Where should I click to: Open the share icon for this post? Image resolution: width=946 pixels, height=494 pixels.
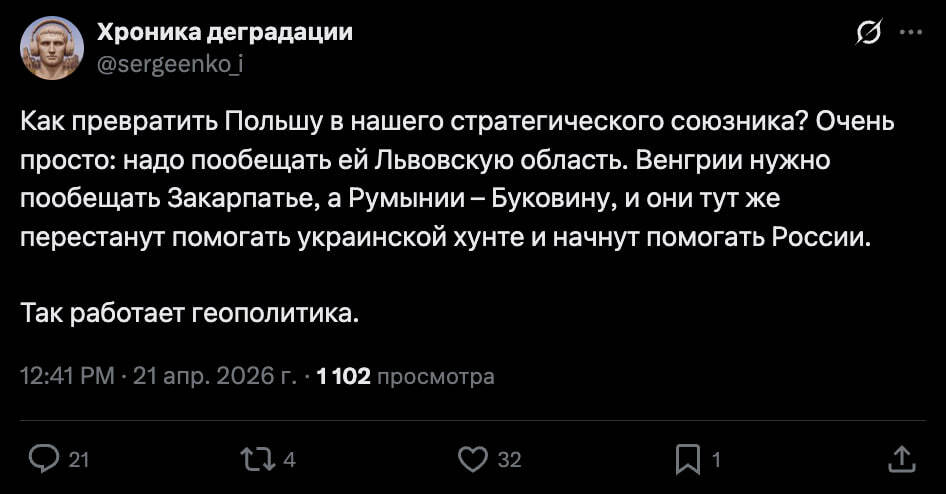(x=901, y=459)
